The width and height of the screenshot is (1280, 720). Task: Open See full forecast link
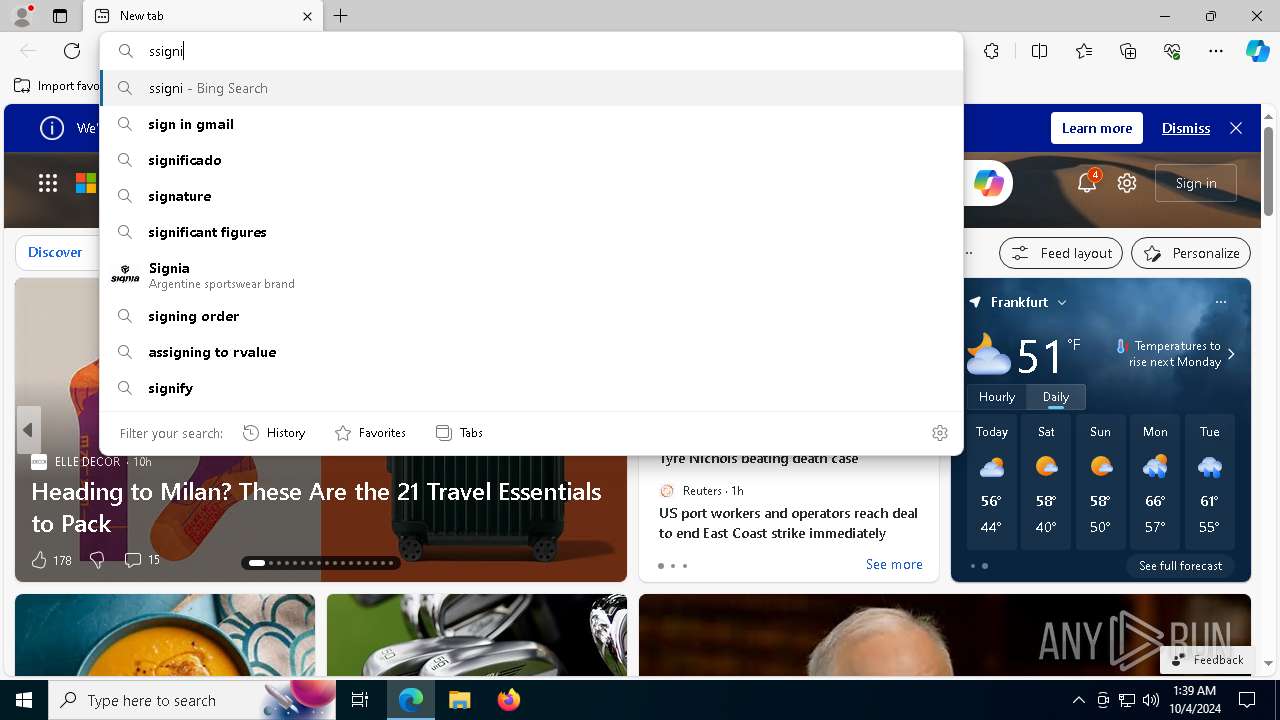click(x=1180, y=566)
